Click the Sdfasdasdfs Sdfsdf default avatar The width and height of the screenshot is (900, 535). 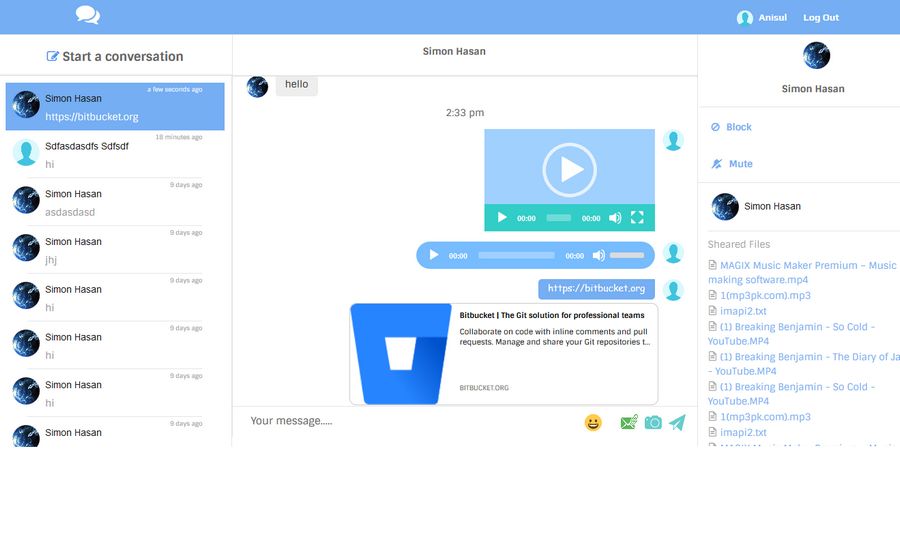[x=26, y=152]
